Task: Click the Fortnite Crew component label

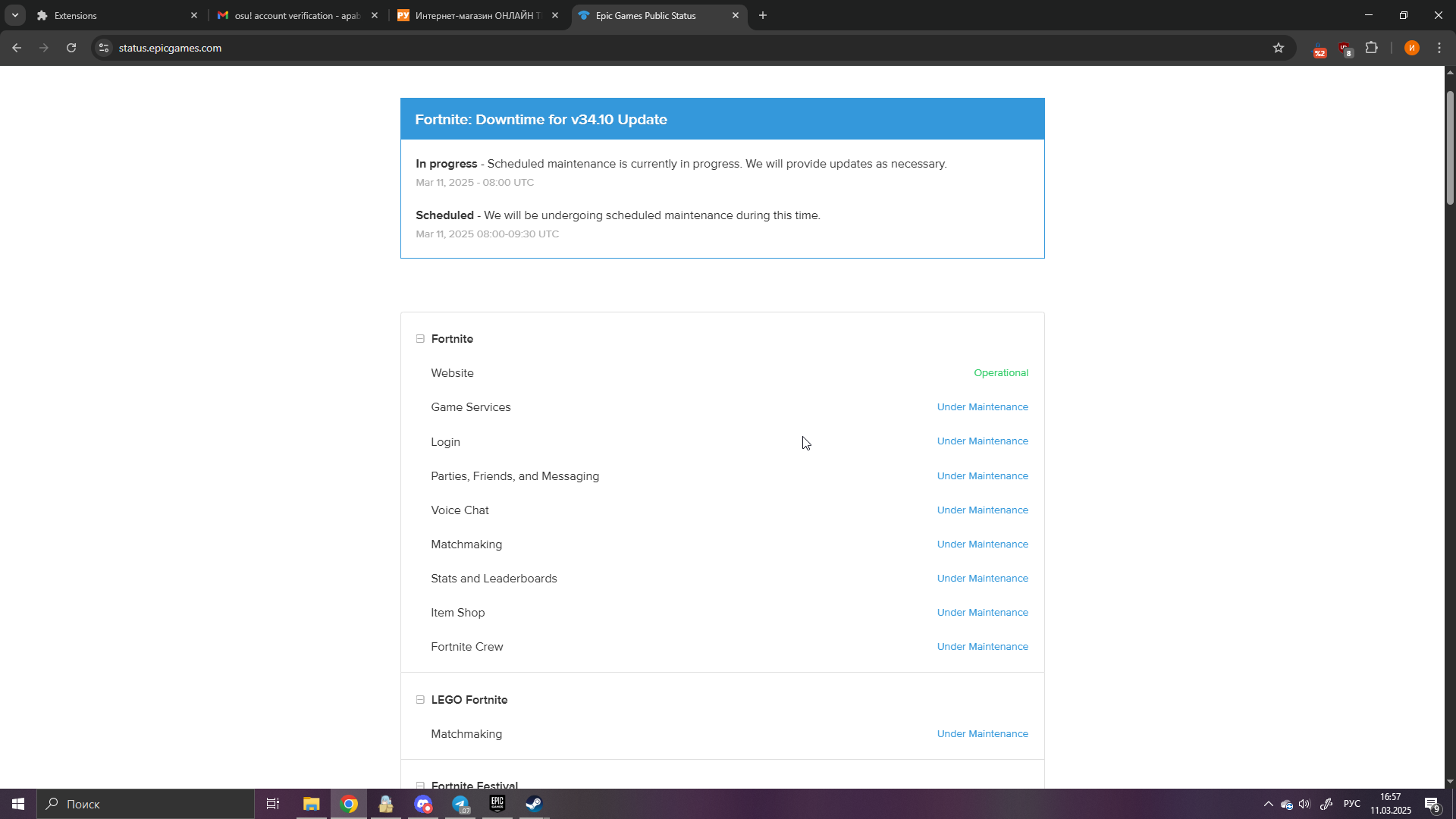Action: [x=466, y=647]
